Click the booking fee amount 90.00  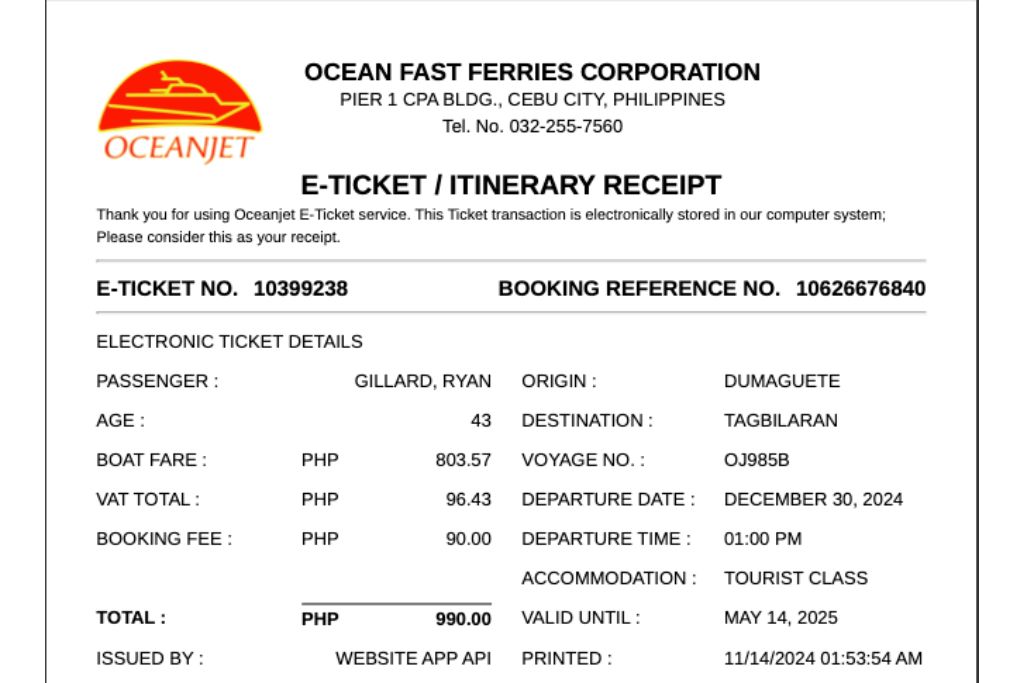(x=468, y=539)
